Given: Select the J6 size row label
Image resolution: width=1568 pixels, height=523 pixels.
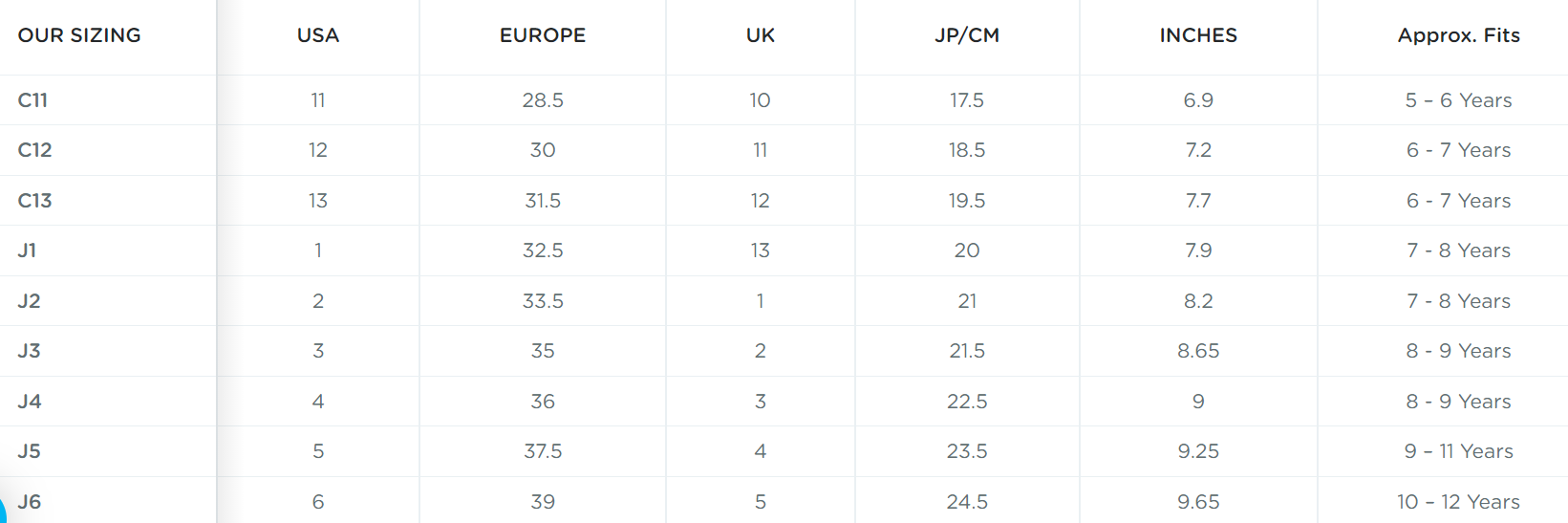Looking at the screenshot, I should pos(30,502).
